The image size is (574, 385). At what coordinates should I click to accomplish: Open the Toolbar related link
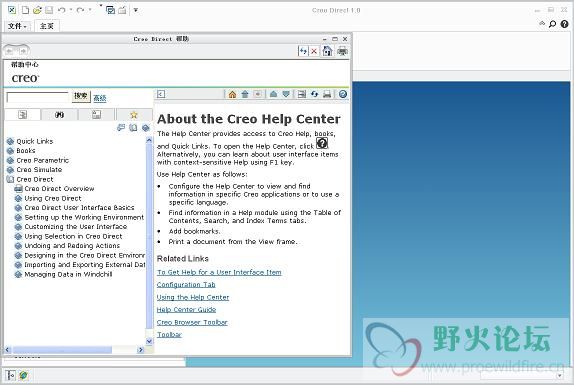coord(169,334)
